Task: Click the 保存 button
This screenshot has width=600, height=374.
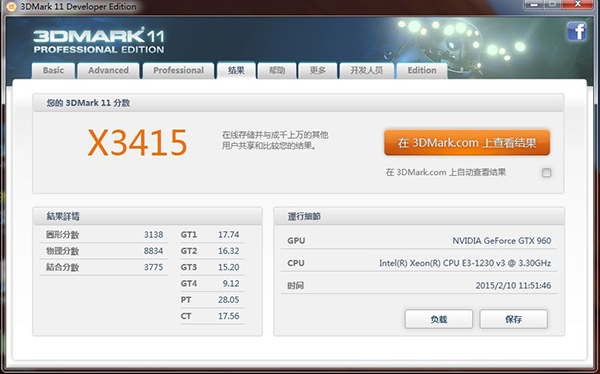Action: pyautogui.click(x=514, y=319)
